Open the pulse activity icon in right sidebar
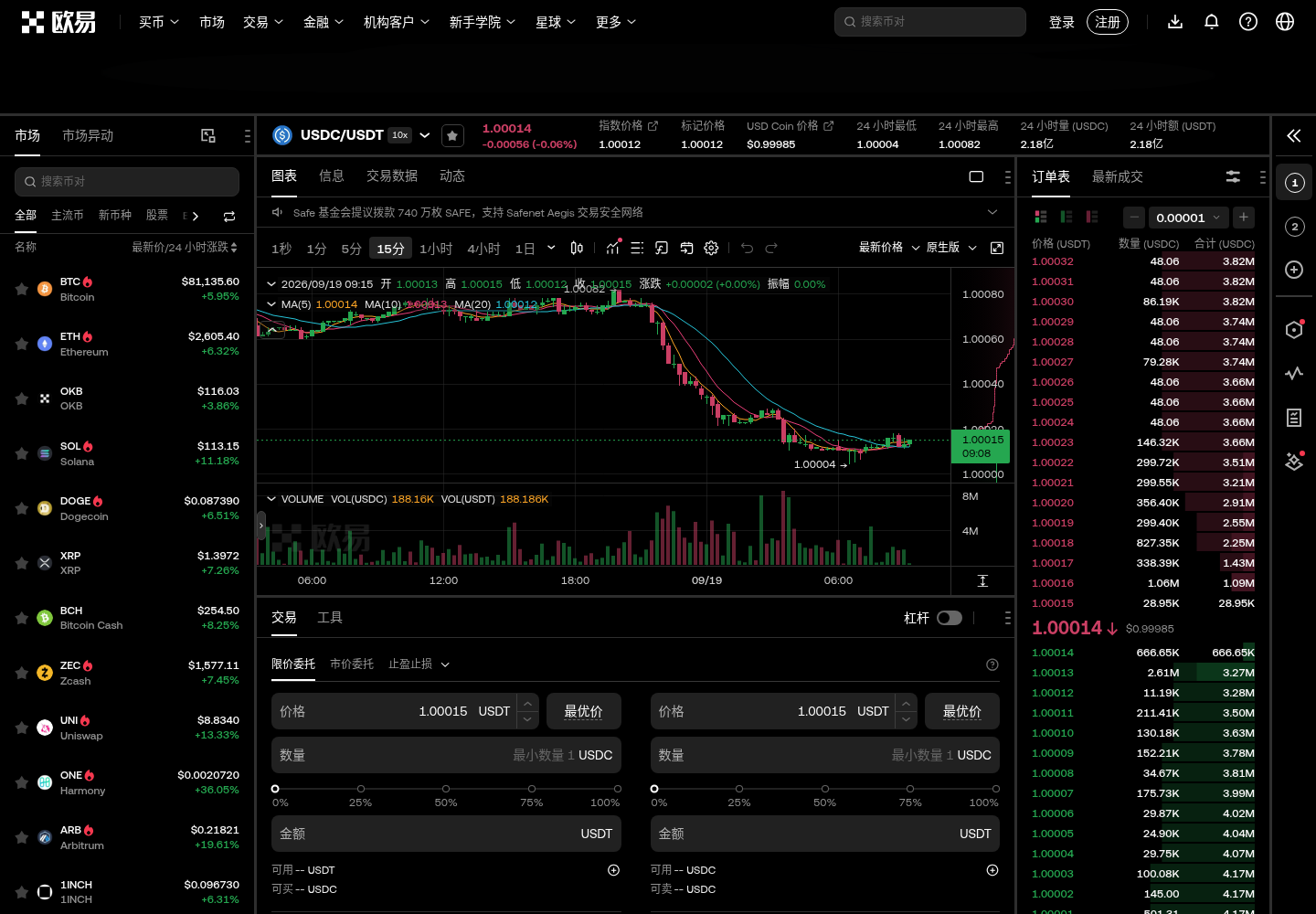 [1294, 373]
